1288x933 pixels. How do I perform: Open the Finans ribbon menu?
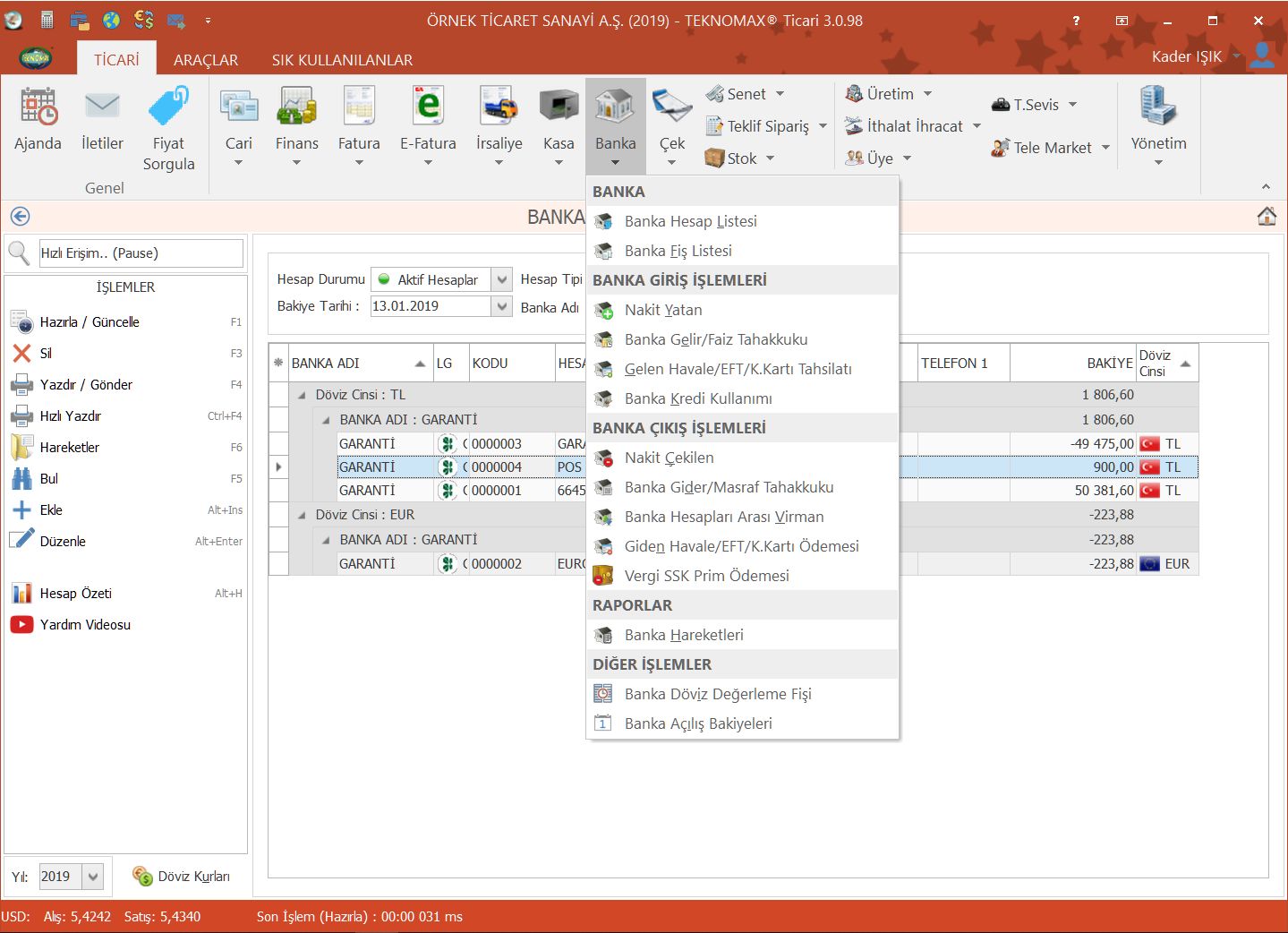[x=296, y=126]
